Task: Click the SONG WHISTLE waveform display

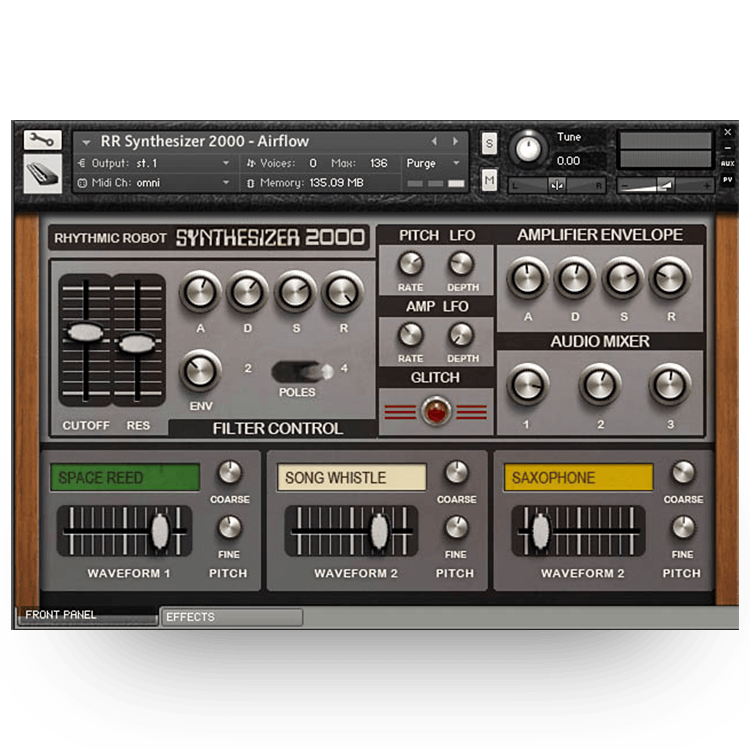Action: pyautogui.click(x=352, y=477)
